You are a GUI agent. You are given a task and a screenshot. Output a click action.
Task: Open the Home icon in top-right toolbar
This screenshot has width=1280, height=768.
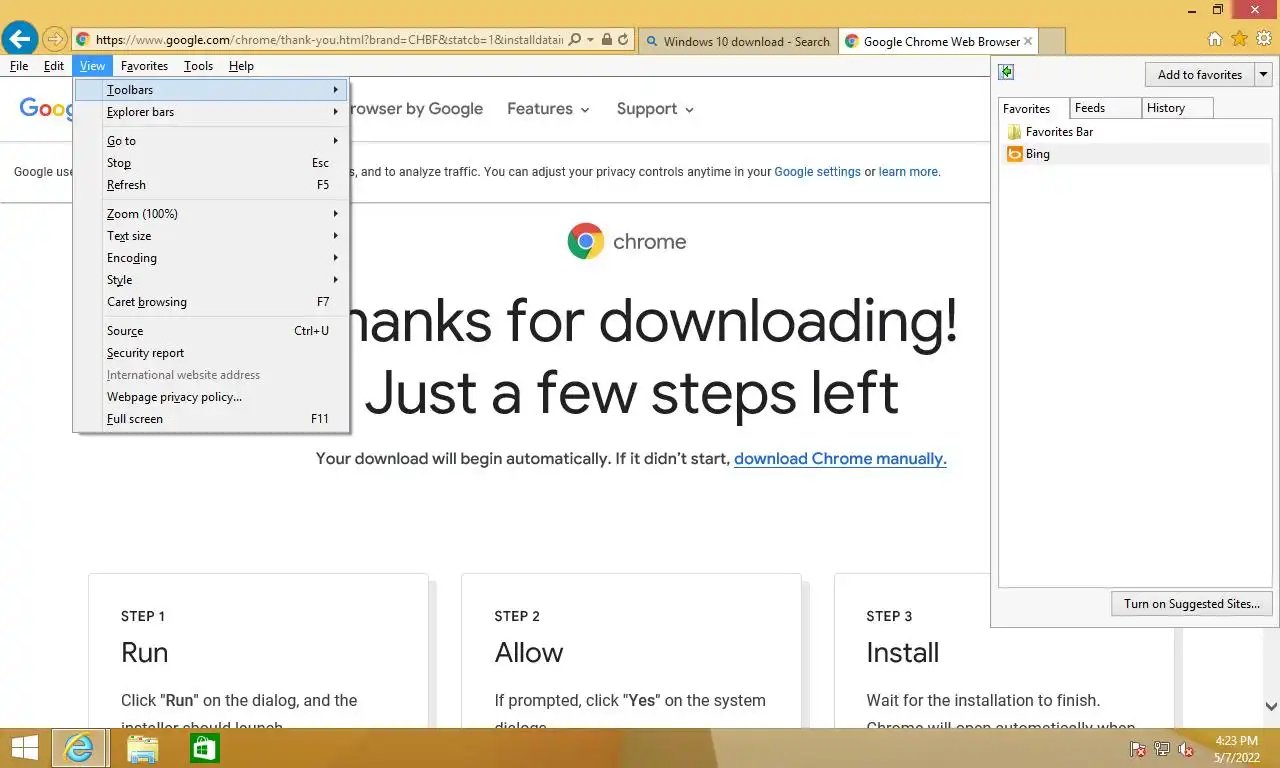(x=1215, y=39)
